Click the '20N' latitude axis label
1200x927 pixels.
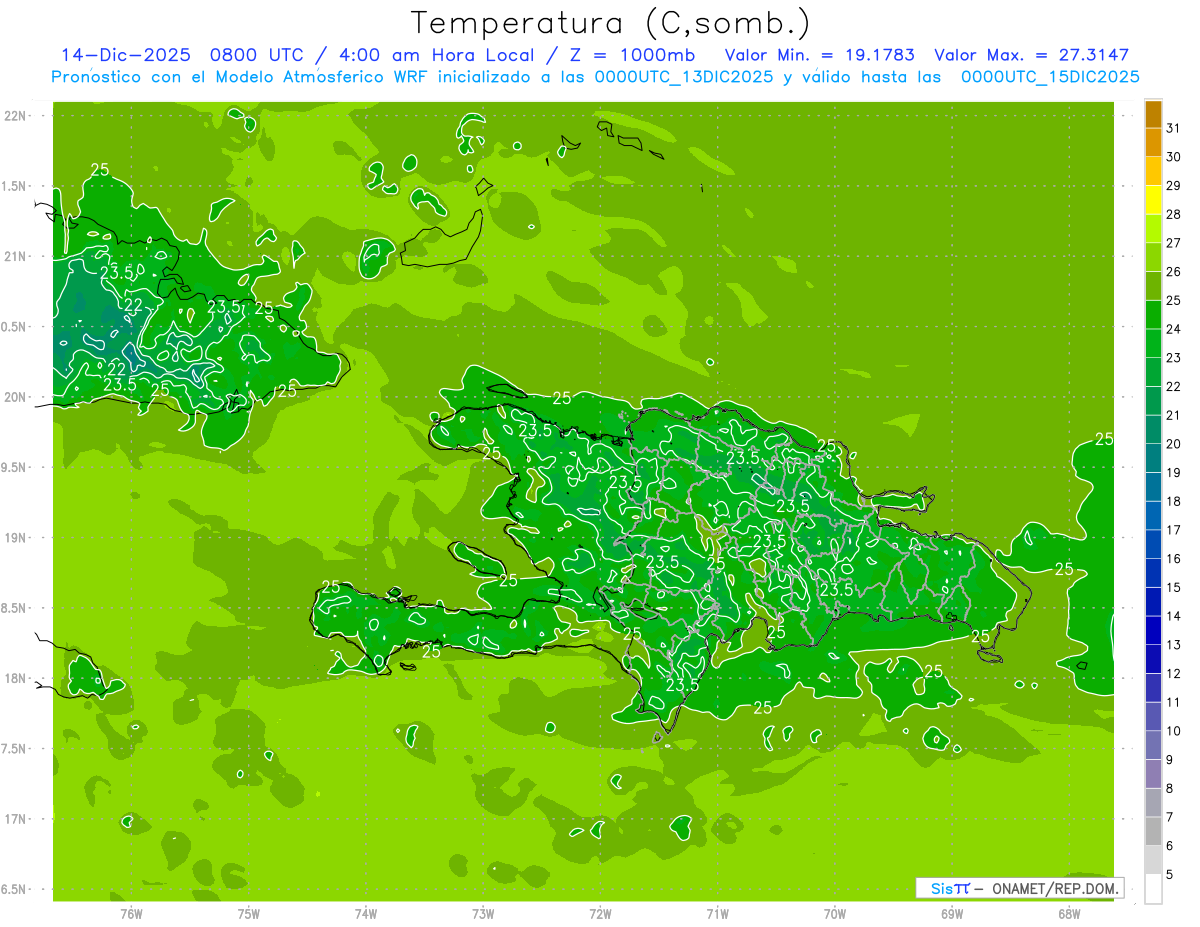15,397
